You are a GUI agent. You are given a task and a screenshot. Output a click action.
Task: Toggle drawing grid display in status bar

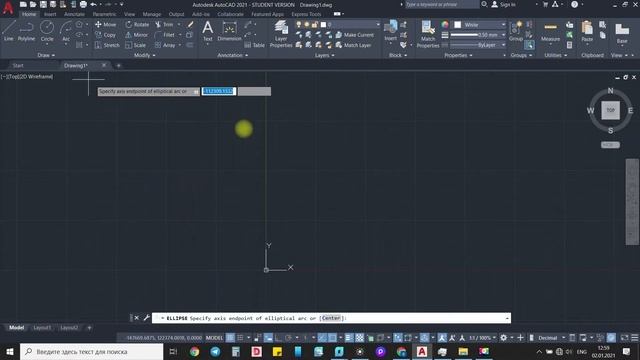tap(230, 338)
